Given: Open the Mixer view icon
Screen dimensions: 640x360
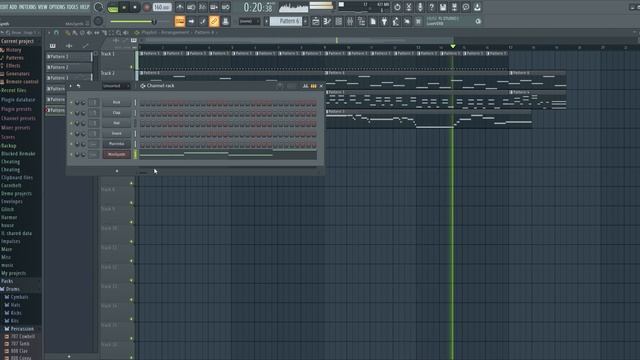Looking at the screenshot, I should point(350,22).
